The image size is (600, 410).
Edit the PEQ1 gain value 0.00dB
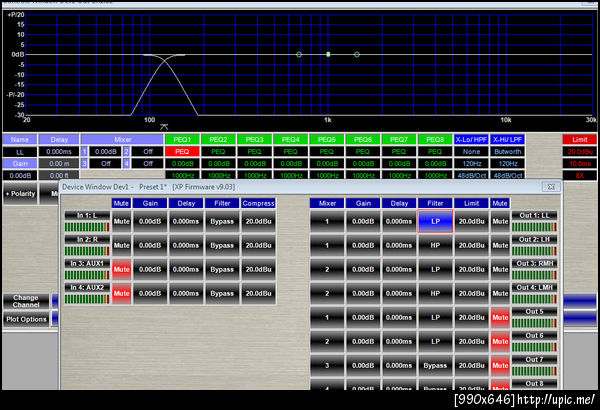point(182,163)
